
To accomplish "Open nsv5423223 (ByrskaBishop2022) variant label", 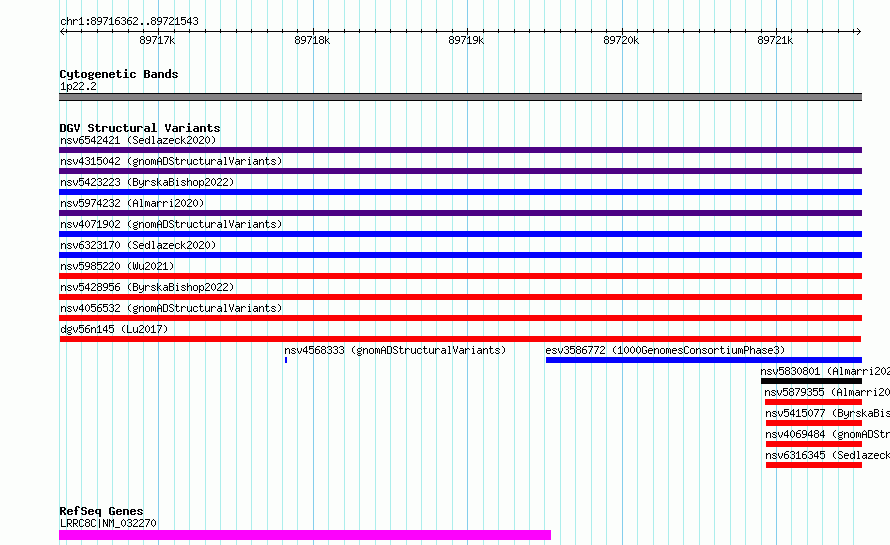I will (x=147, y=182).
